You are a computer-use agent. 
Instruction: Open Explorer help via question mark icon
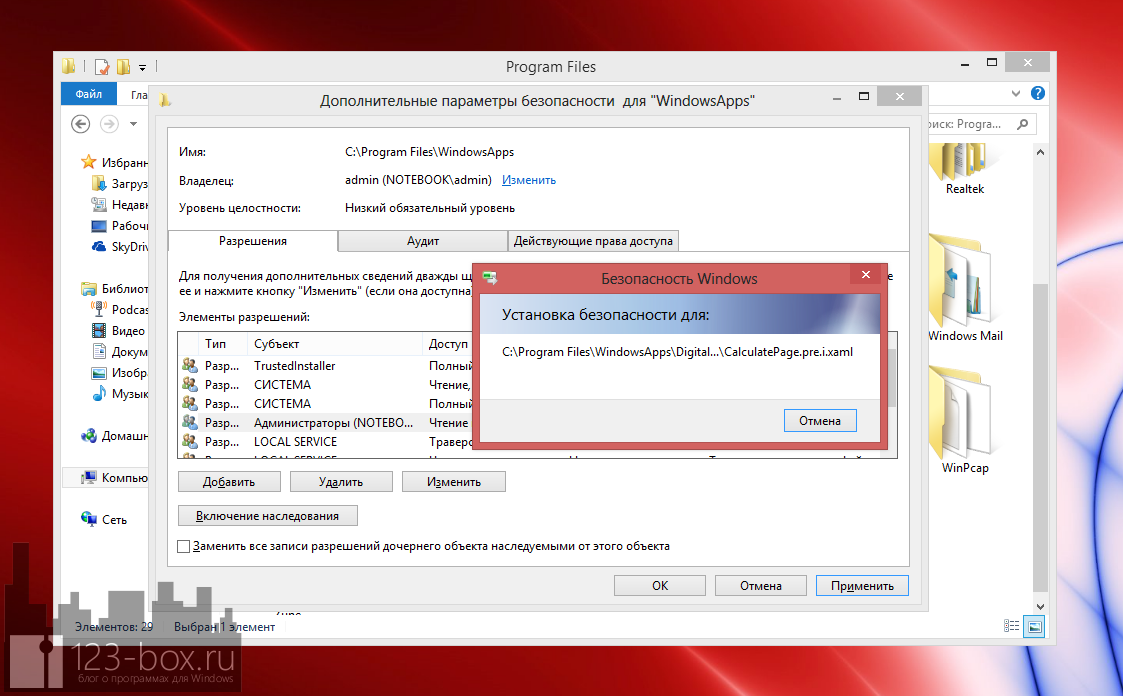click(1037, 95)
